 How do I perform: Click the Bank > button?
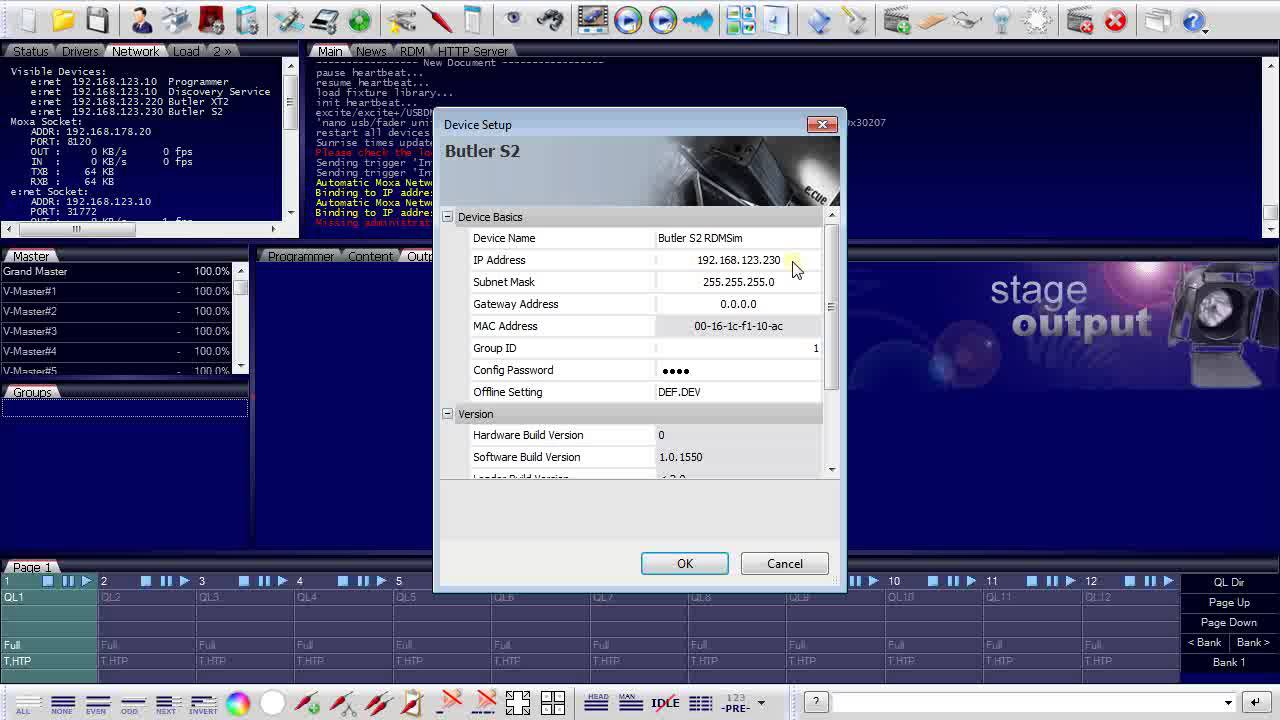tap(1253, 642)
